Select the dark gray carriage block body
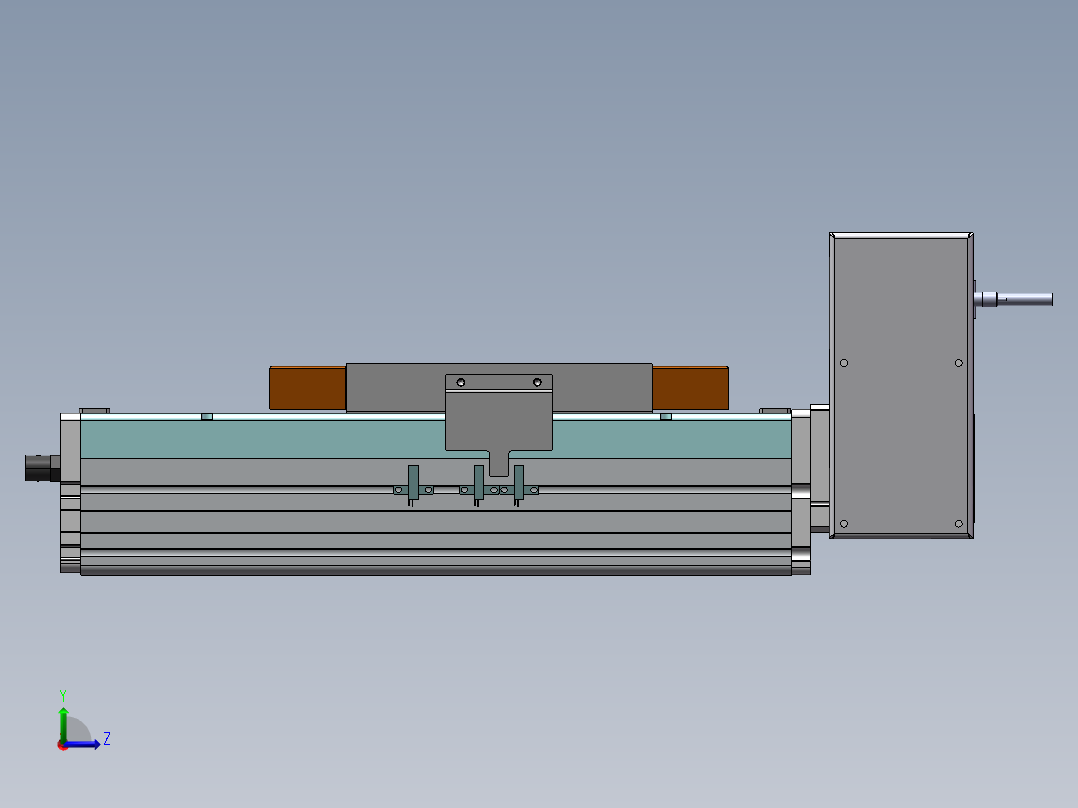Viewport: 1078px width, 808px height. tap(395, 388)
